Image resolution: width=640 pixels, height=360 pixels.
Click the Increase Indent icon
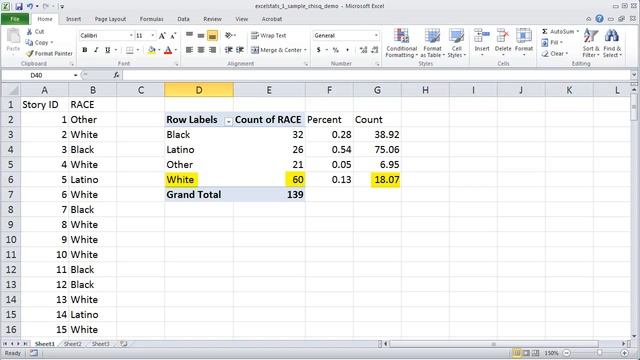tap(240, 50)
